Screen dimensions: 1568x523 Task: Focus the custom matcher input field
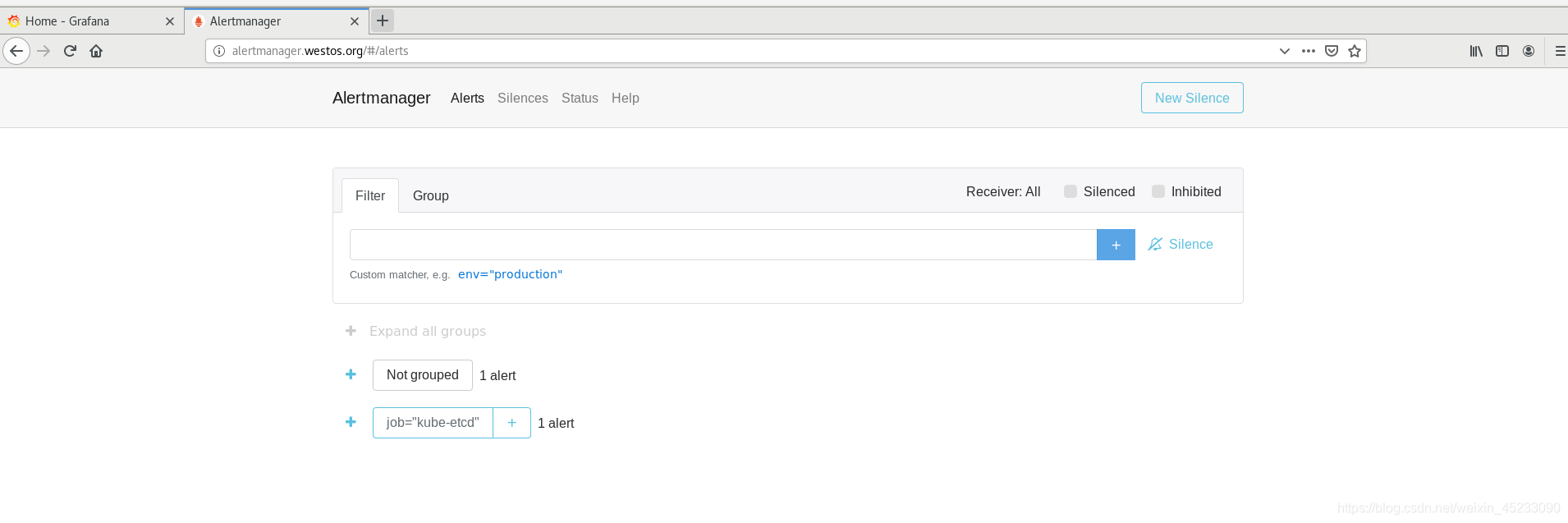(723, 245)
